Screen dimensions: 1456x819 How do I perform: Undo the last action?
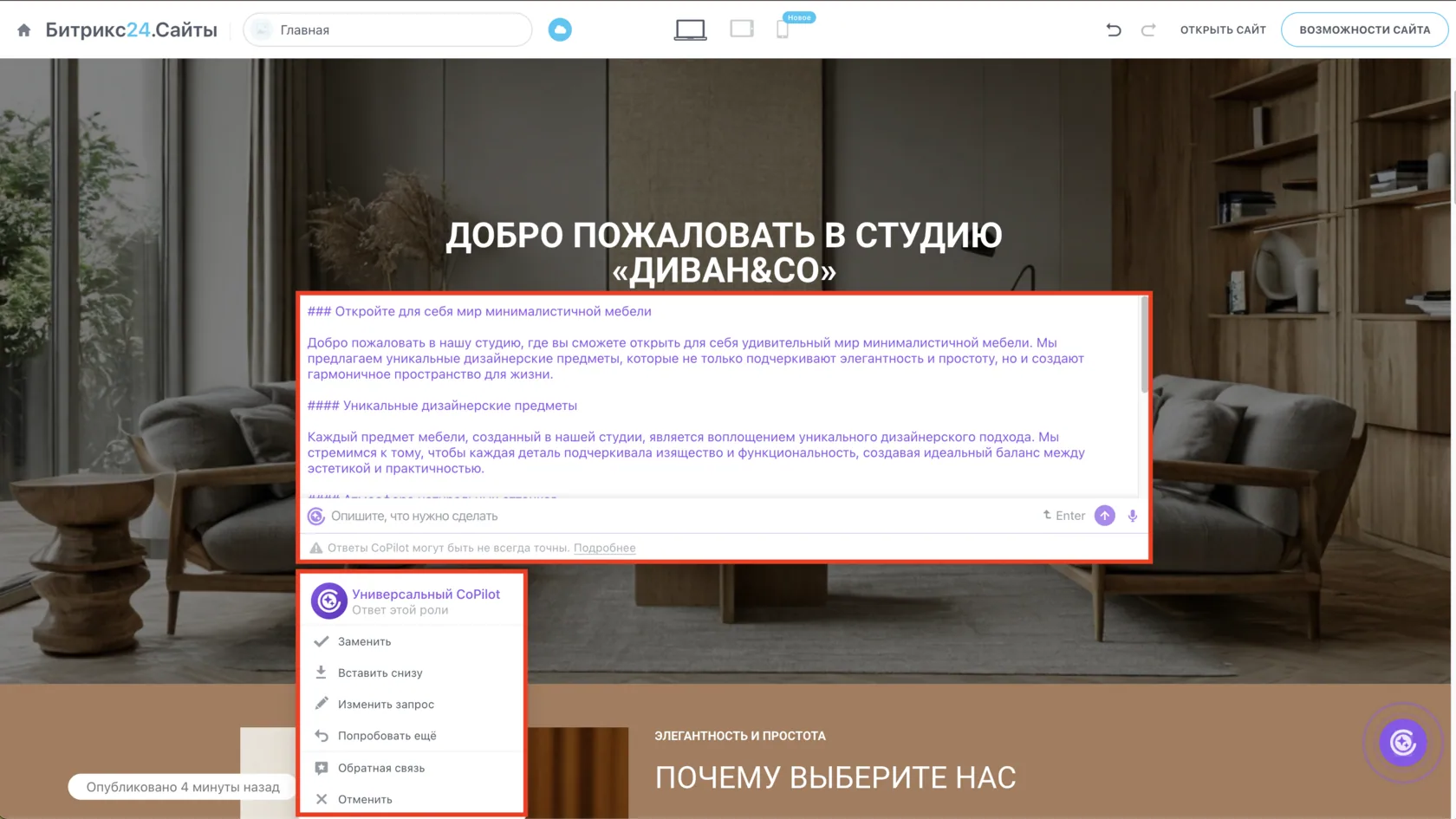point(1114,30)
